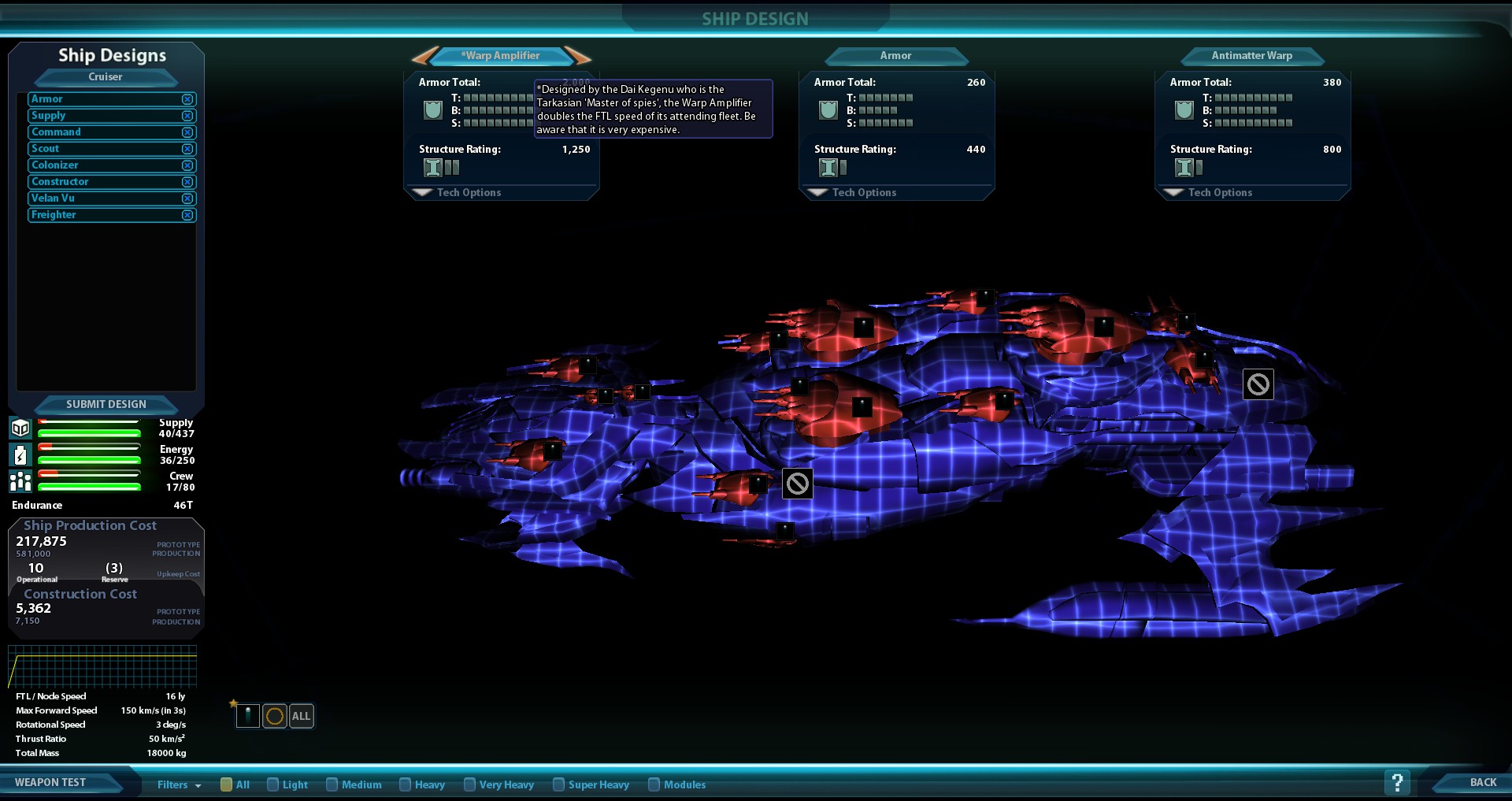Open the Armor mission section selector
Viewport: 1512px width, 801px height.
coord(896,56)
